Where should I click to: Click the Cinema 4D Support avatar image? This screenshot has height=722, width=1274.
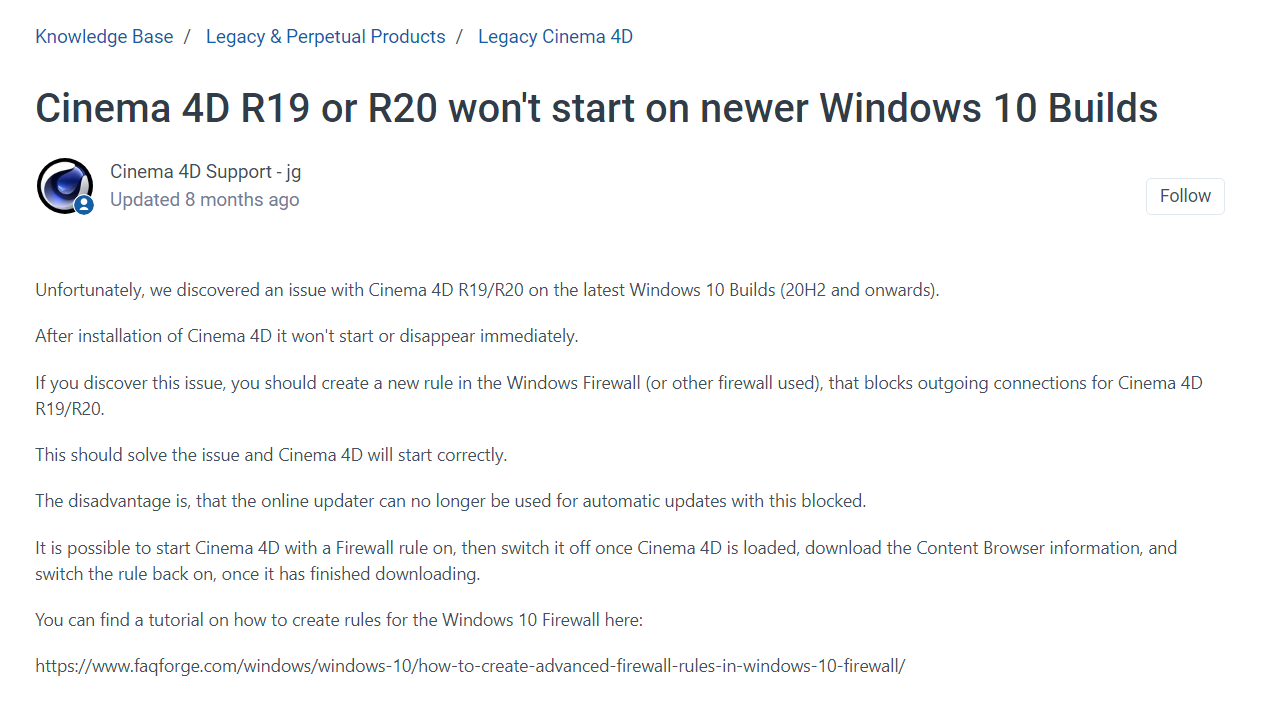tap(63, 184)
